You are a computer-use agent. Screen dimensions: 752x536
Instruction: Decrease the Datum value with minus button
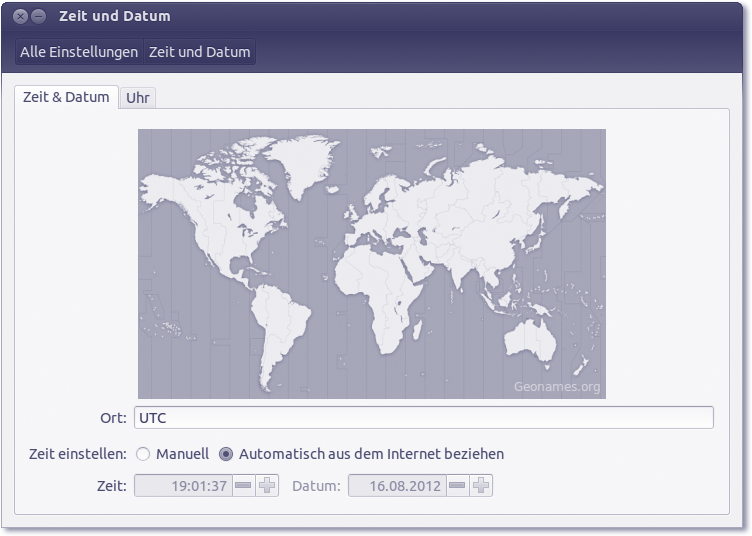(x=457, y=486)
